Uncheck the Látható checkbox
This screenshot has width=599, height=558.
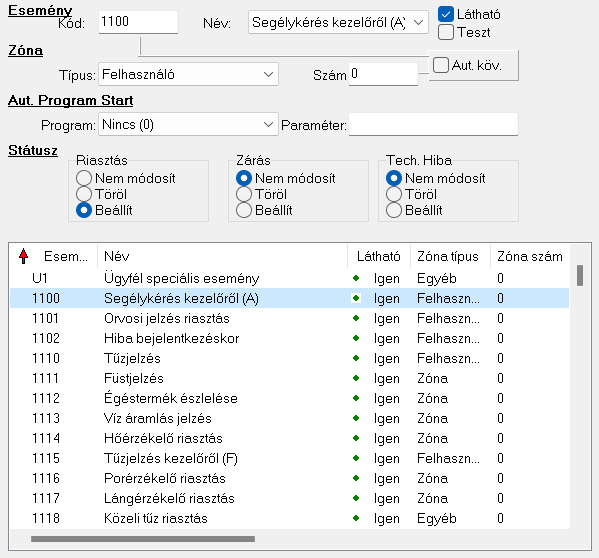pos(446,14)
